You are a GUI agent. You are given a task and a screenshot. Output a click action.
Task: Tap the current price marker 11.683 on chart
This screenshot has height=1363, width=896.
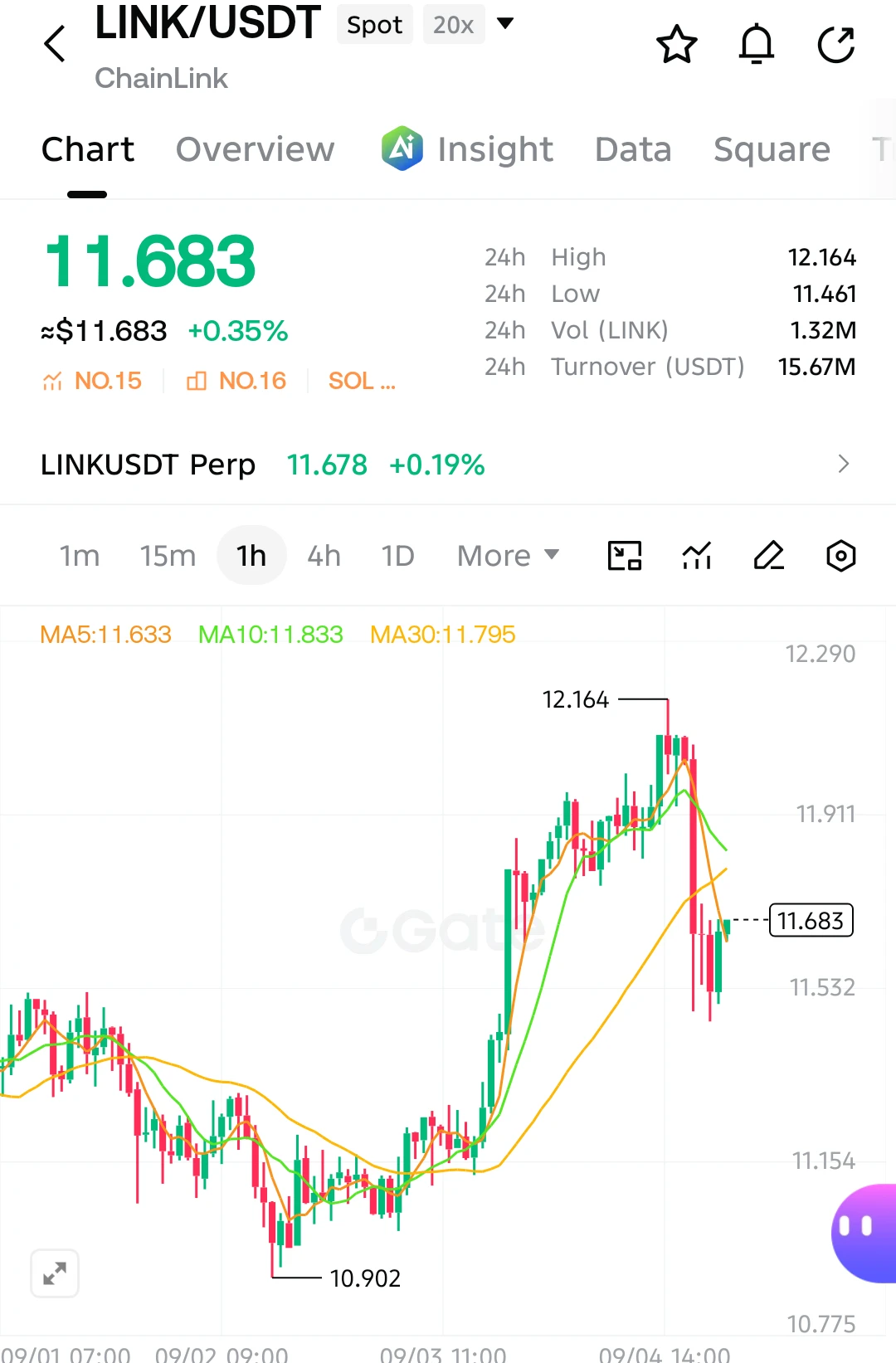tap(811, 920)
